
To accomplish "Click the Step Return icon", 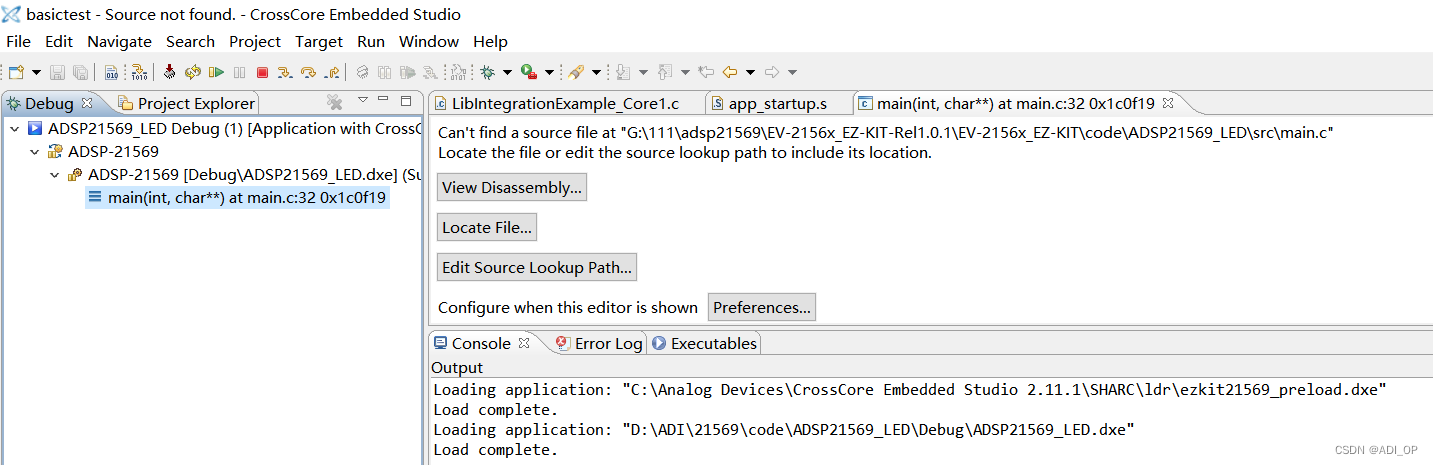I will pyautogui.click(x=332, y=72).
